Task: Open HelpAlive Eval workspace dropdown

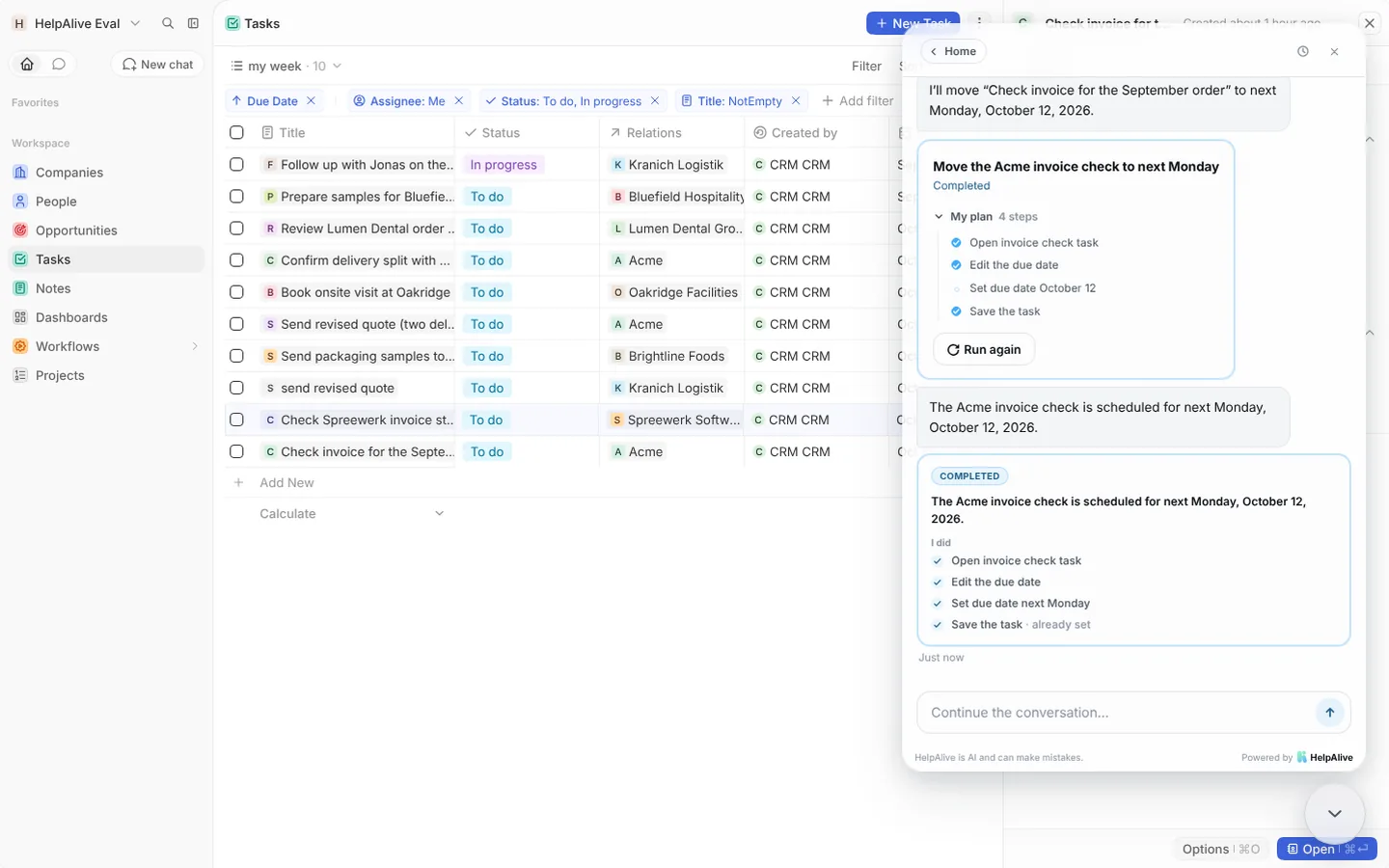Action: (77, 23)
